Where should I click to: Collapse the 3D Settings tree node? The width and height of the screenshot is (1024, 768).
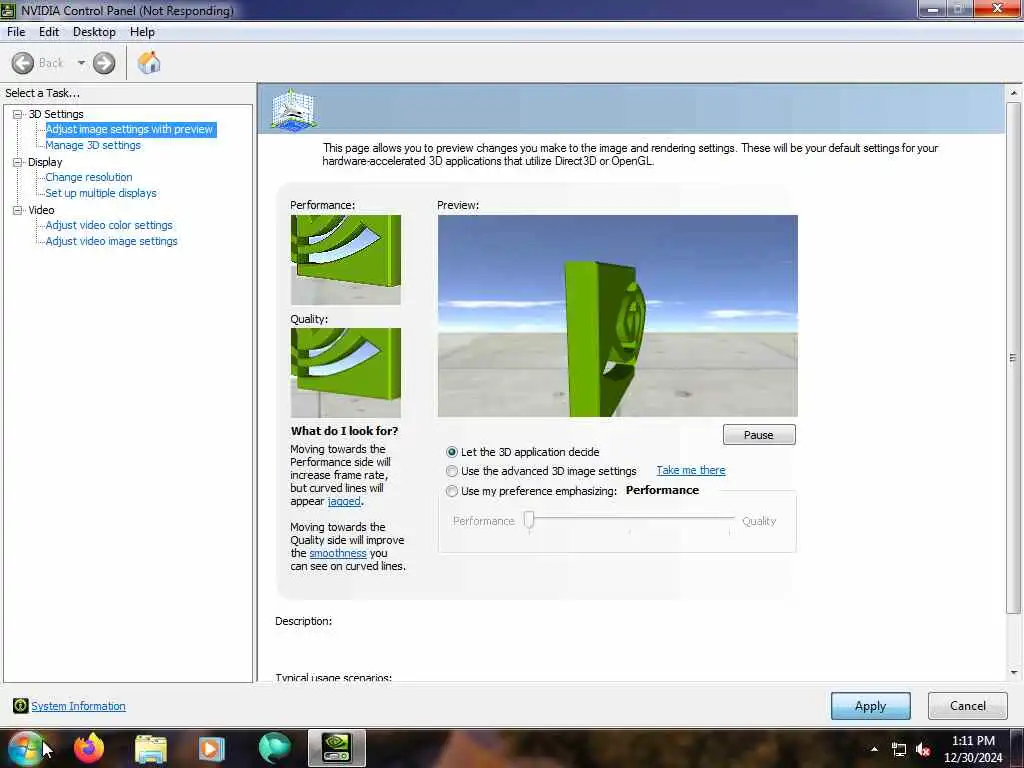[18, 114]
